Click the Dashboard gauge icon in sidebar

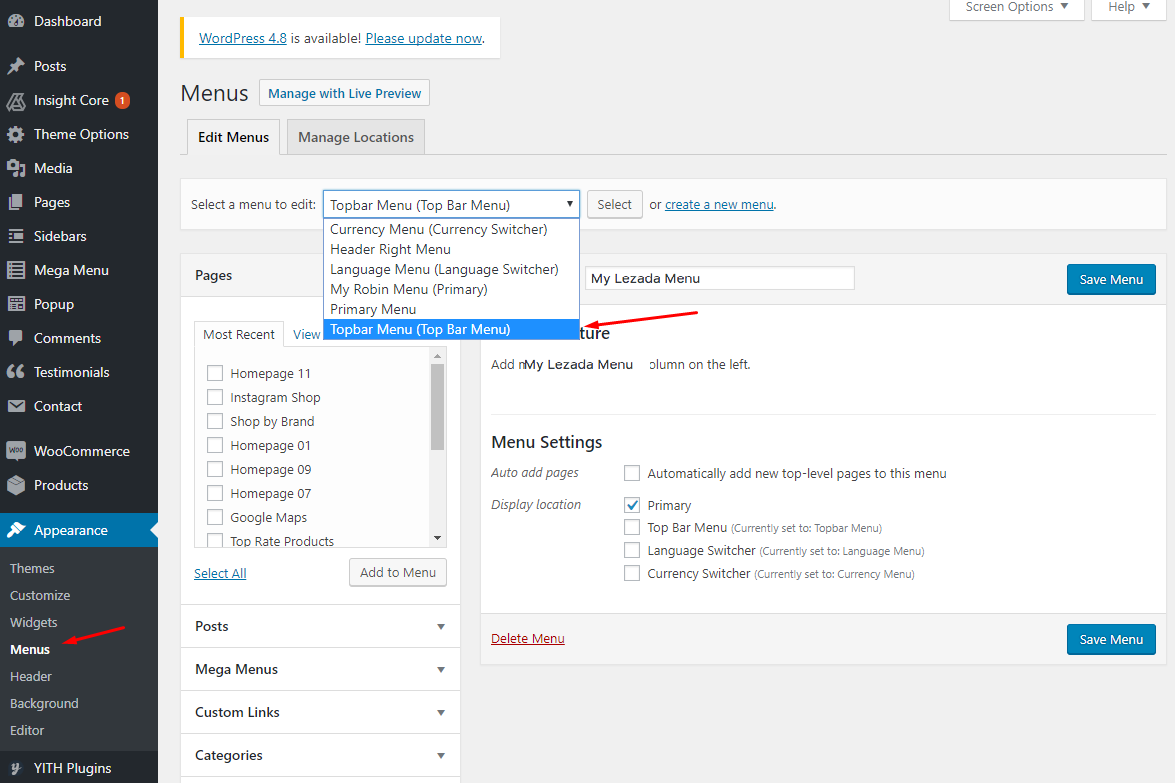point(16,21)
